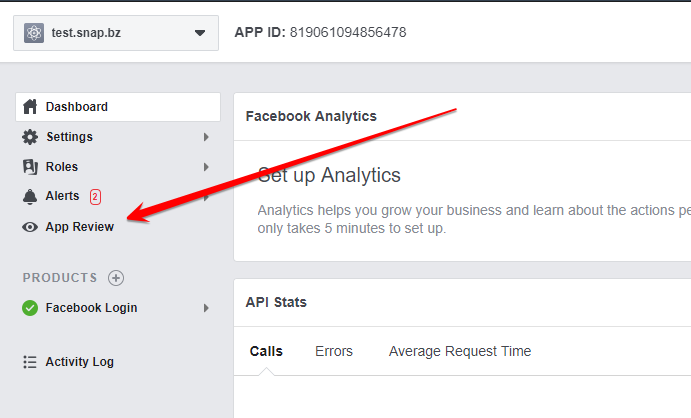Expand the Settings submenu arrow
Screen dimensions: 691x418
tap(206, 137)
